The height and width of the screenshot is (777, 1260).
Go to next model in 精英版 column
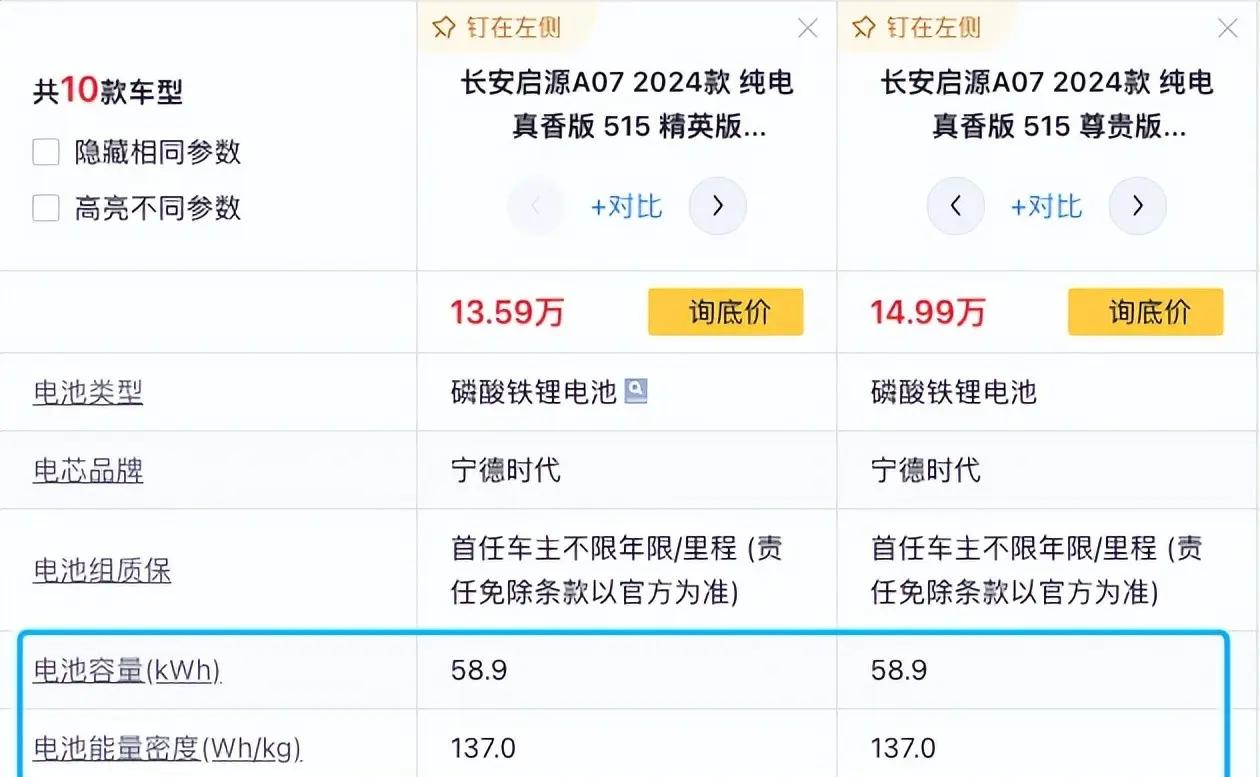pyautogui.click(x=717, y=206)
